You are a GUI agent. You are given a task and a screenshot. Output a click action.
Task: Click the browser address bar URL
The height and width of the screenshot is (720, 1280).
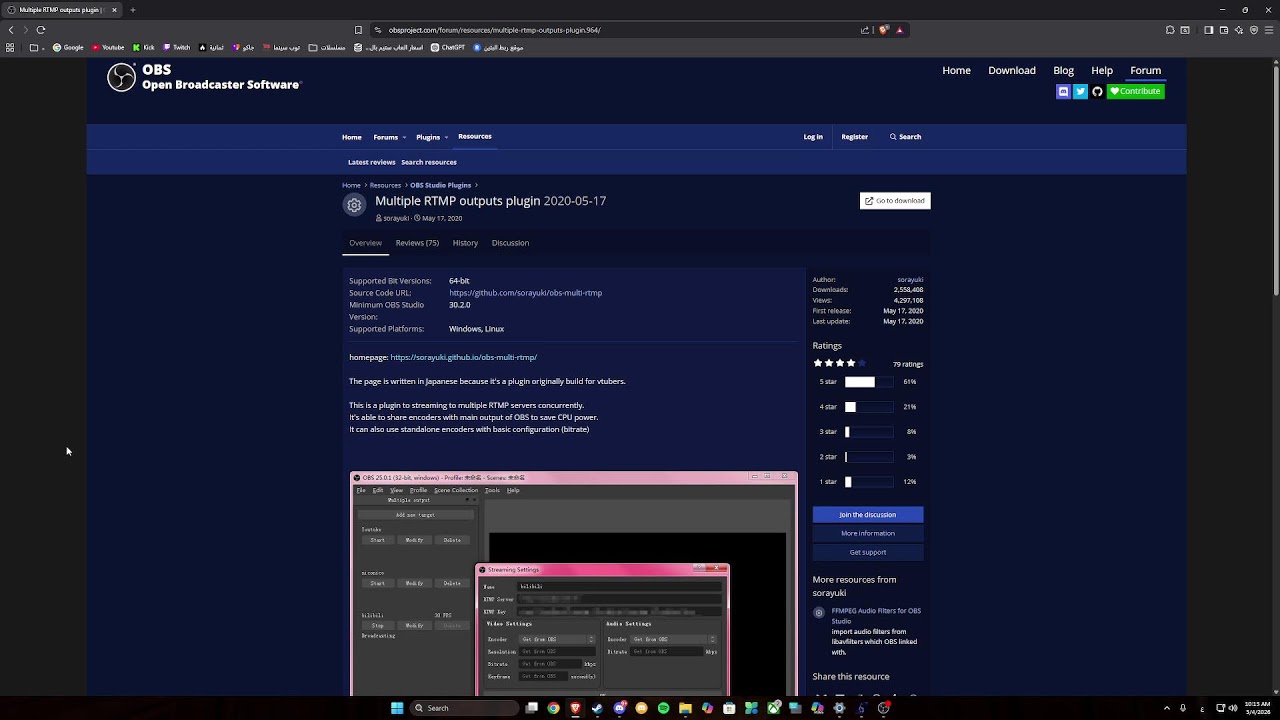(x=494, y=30)
